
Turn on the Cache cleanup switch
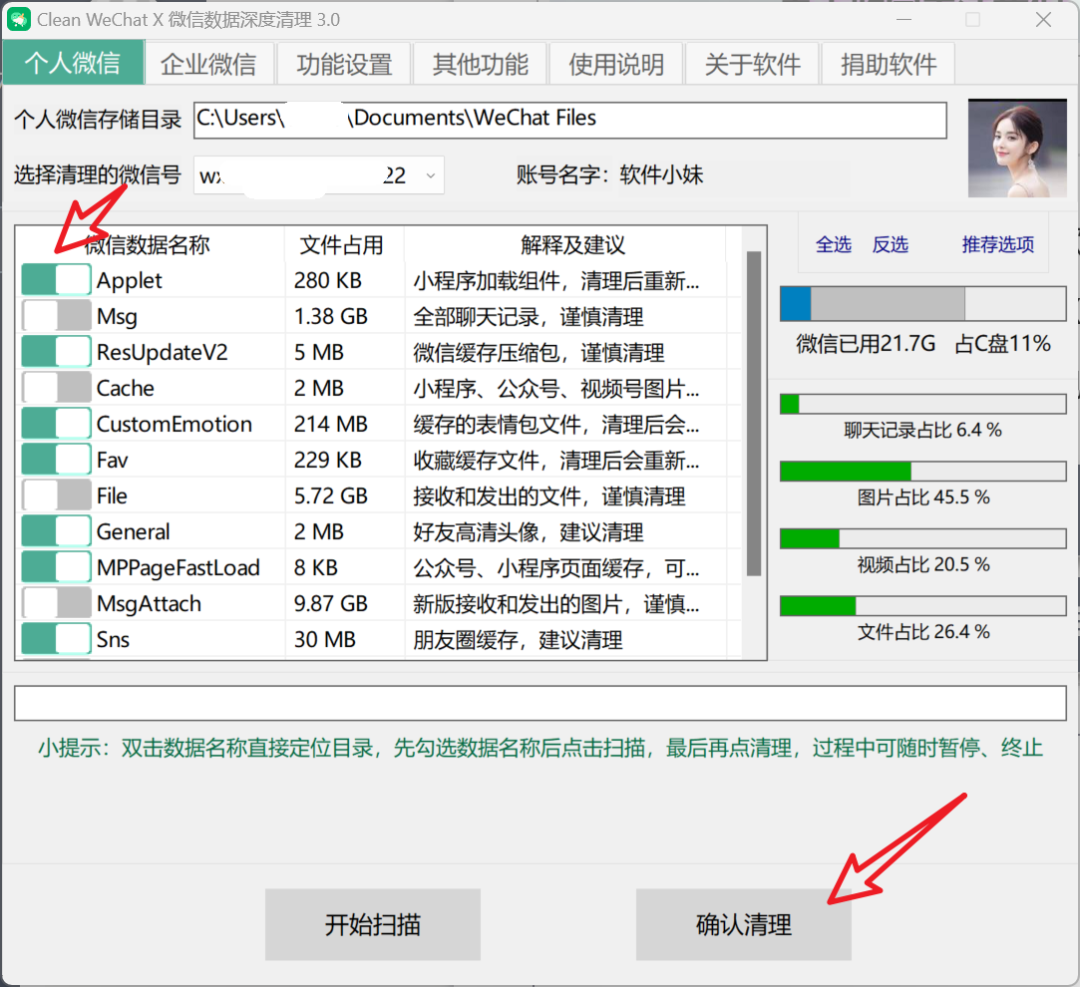56,387
